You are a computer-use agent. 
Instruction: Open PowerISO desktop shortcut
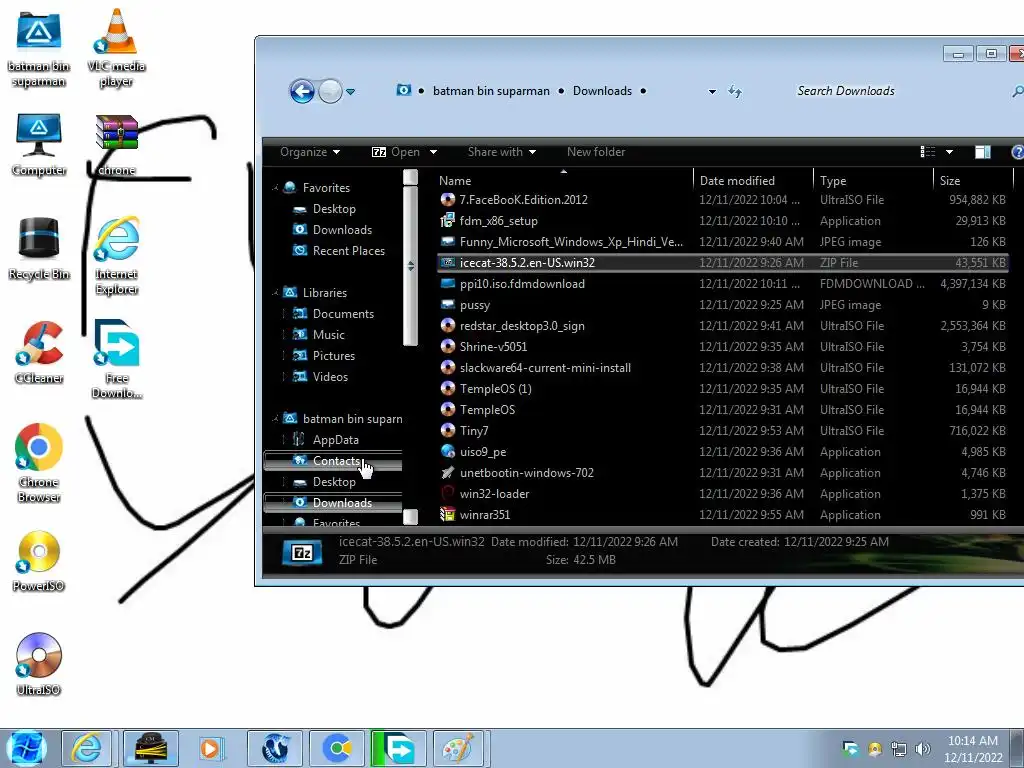click(39, 561)
